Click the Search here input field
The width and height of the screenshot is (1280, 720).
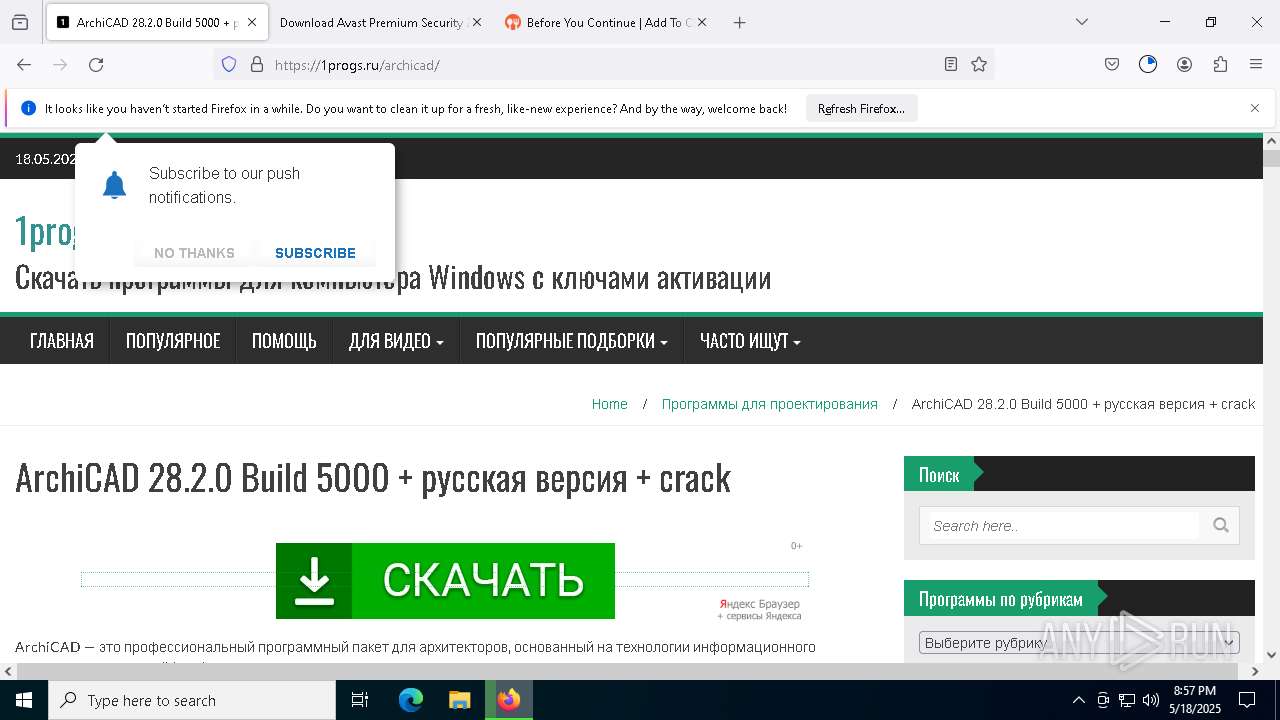pos(1064,526)
